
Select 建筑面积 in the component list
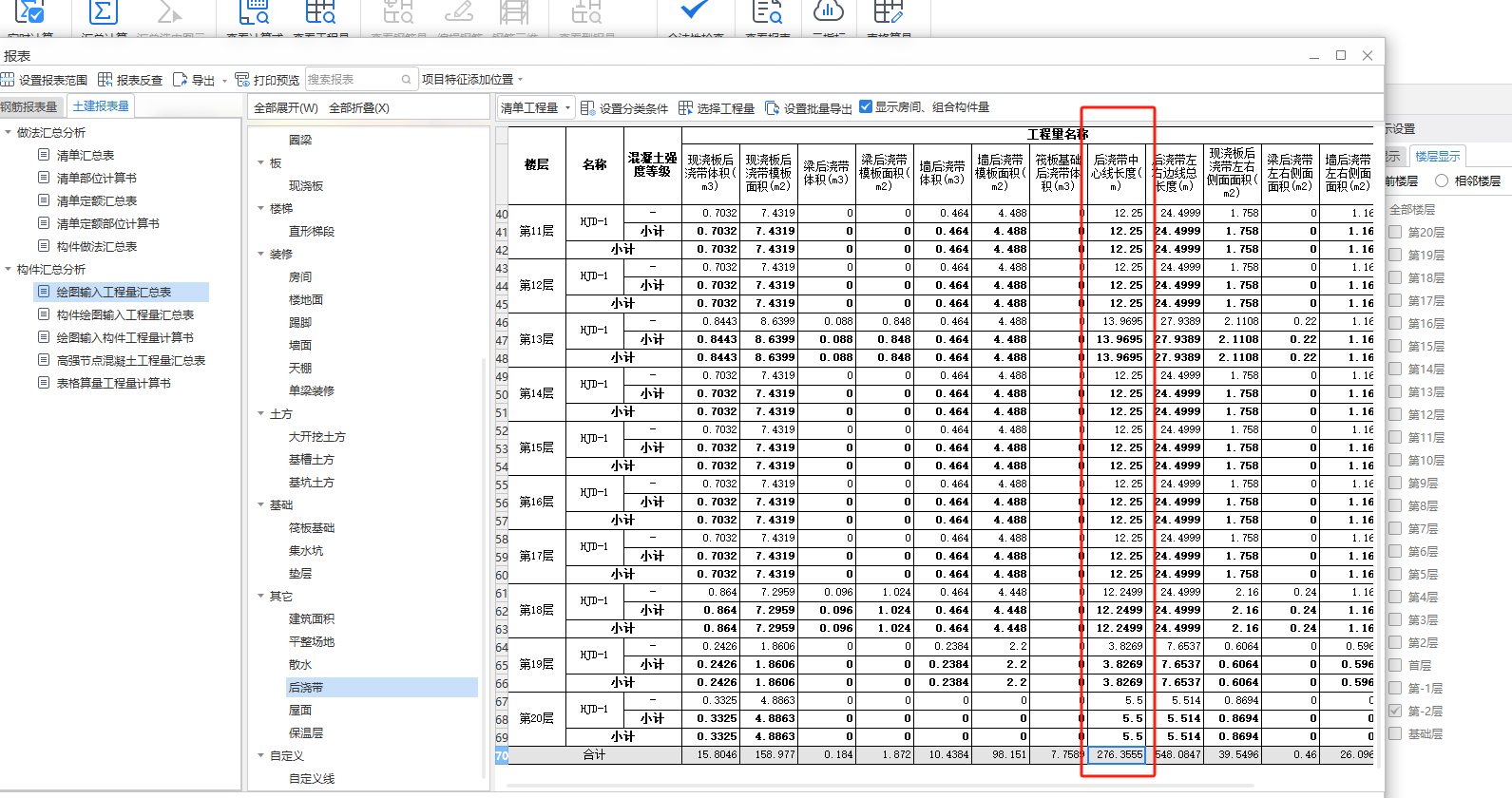tap(312, 618)
